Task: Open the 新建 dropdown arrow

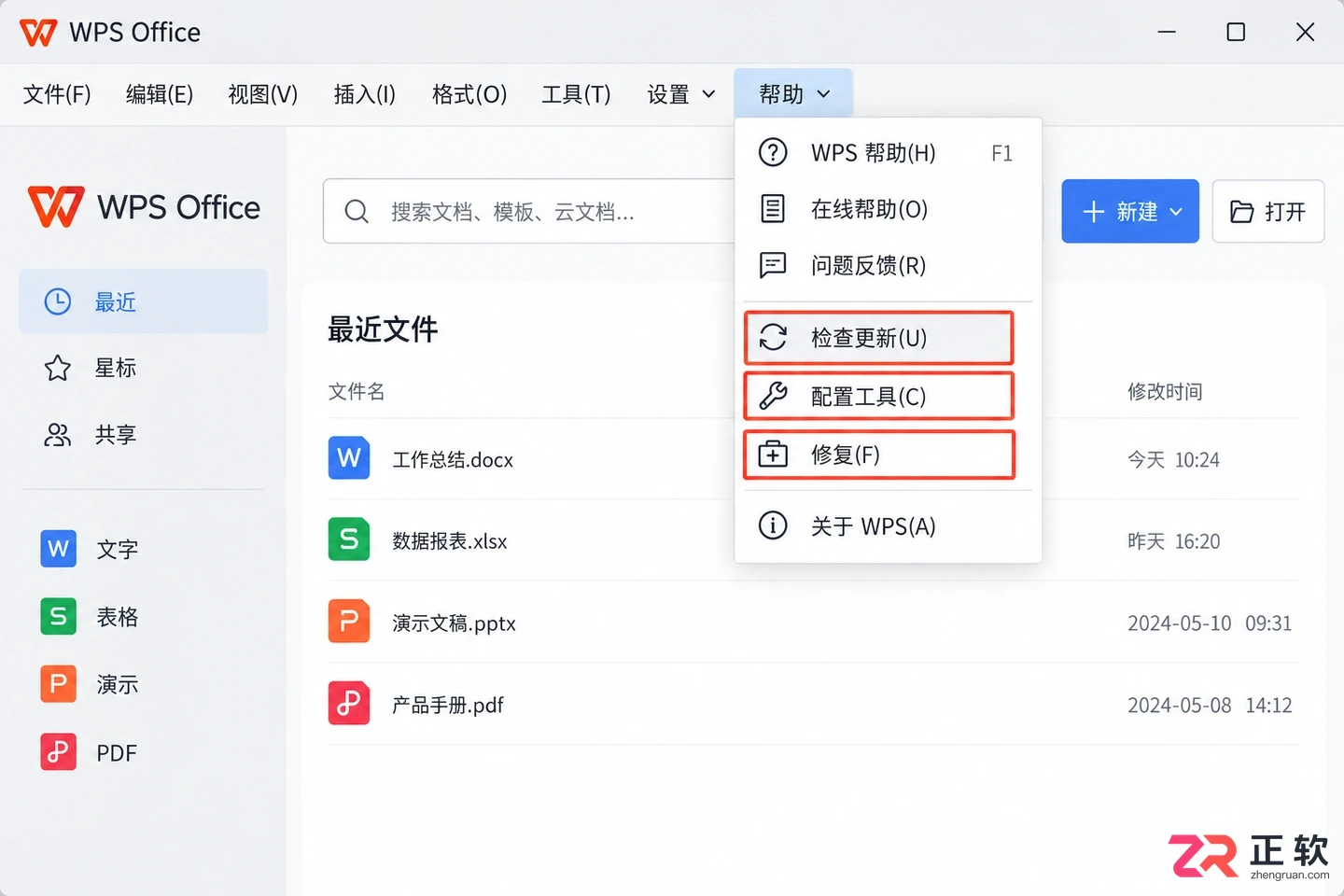Action: pos(1176,212)
